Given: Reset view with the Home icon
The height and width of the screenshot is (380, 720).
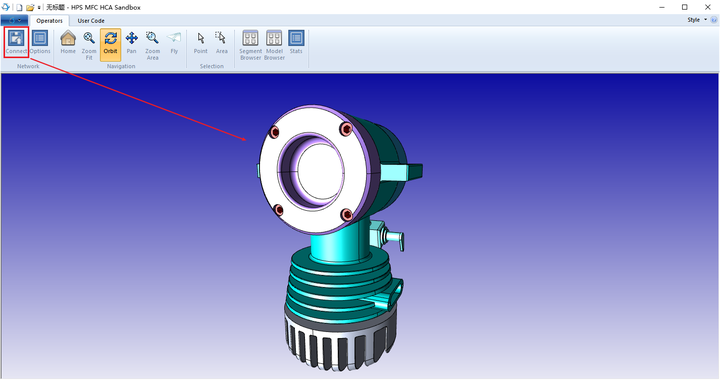Looking at the screenshot, I should click(x=68, y=42).
